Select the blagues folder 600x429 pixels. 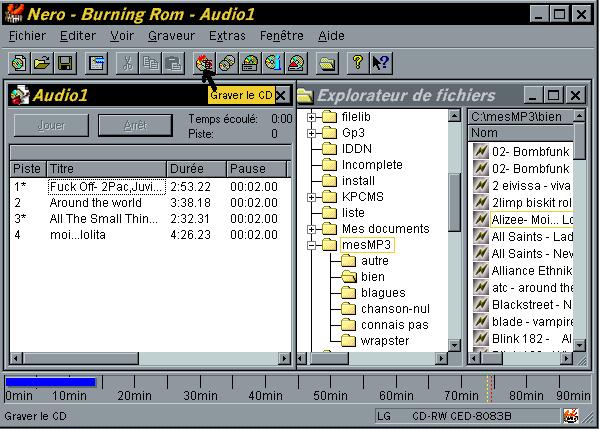383,293
